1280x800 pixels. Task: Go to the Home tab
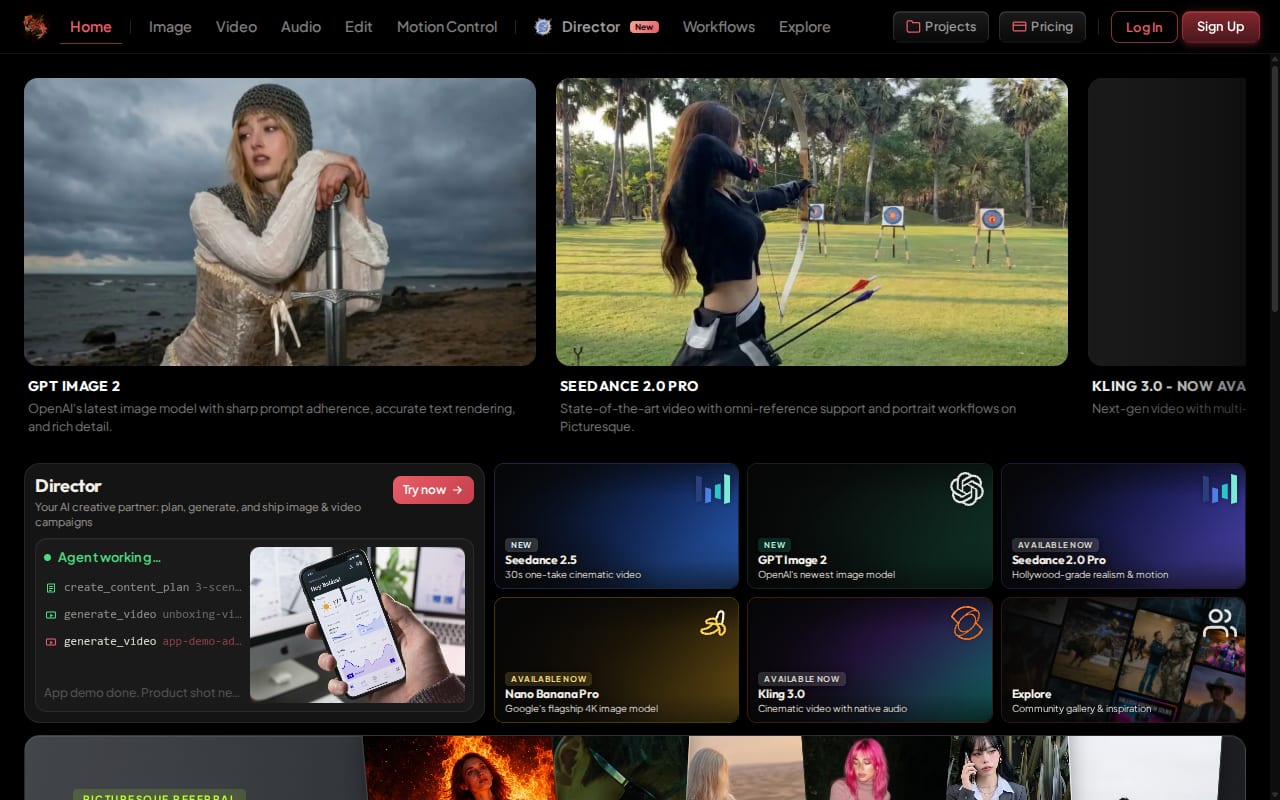coord(91,27)
